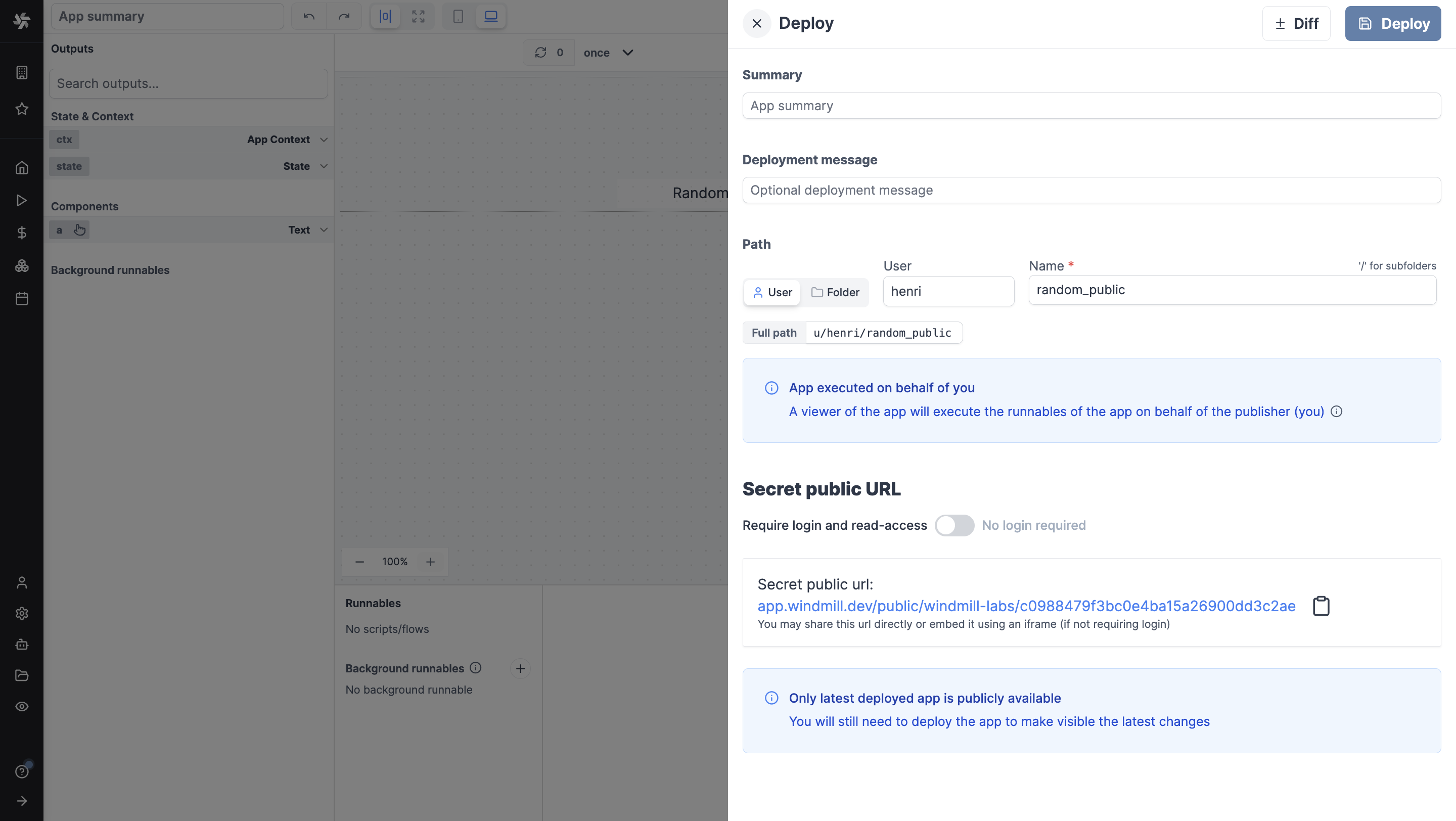Open the once run frequency dropdown

(608, 52)
